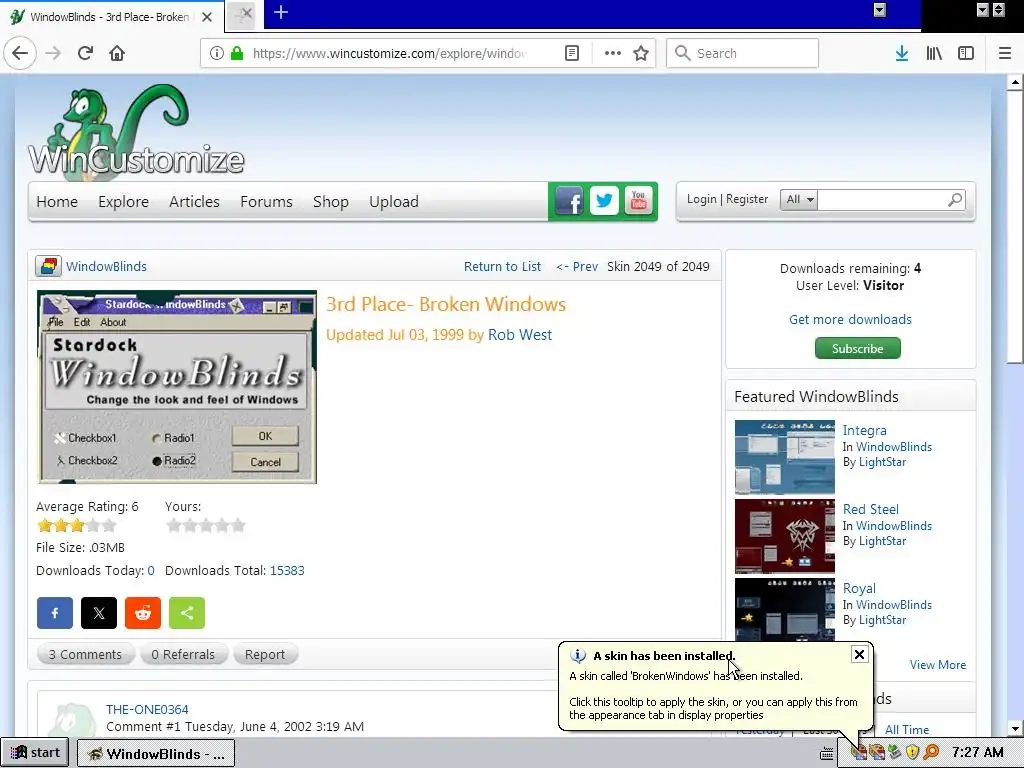
Task: Open the Shop section
Action: point(330,201)
